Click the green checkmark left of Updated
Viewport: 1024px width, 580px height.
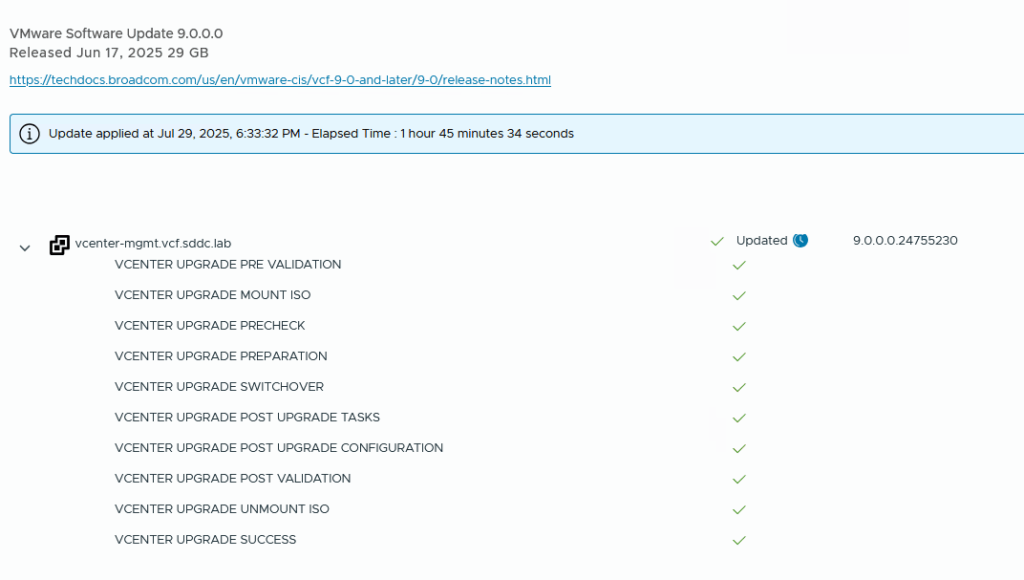[717, 241]
